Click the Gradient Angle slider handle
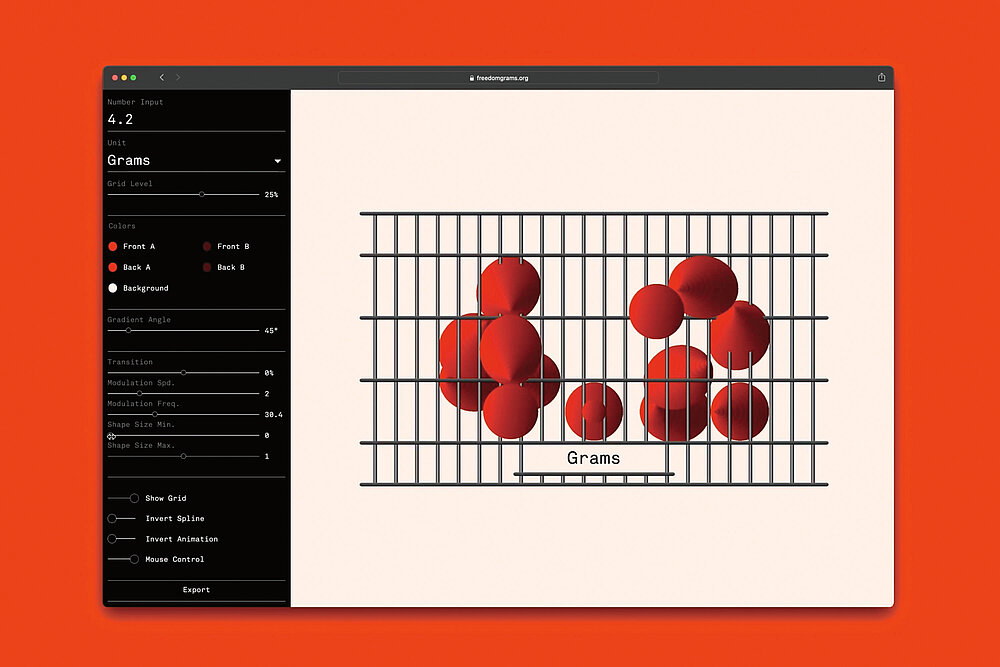Image resolution: width=1000 pixels, height=667 pixels. pos(128,330)
